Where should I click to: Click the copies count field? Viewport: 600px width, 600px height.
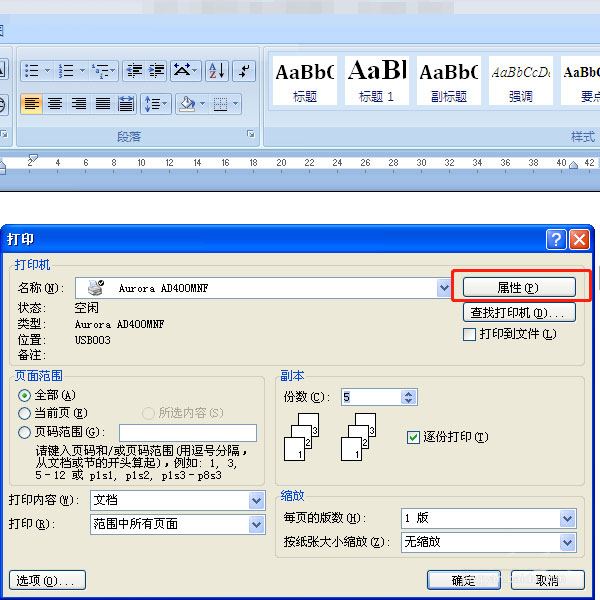(371, 397)
